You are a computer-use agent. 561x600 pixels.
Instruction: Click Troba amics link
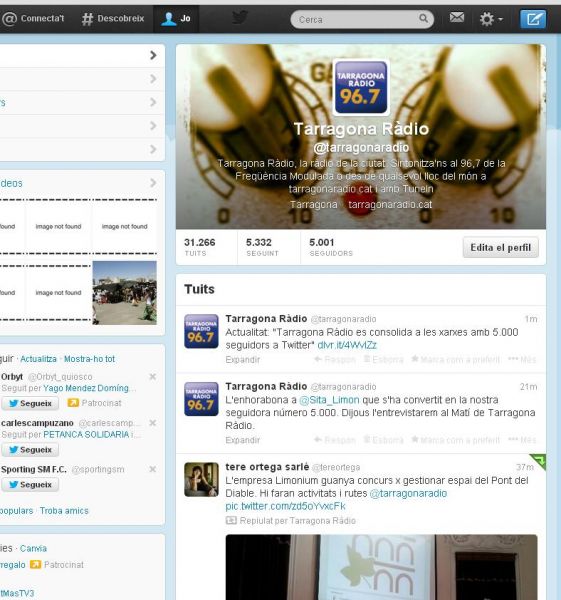tap(64, 511)
